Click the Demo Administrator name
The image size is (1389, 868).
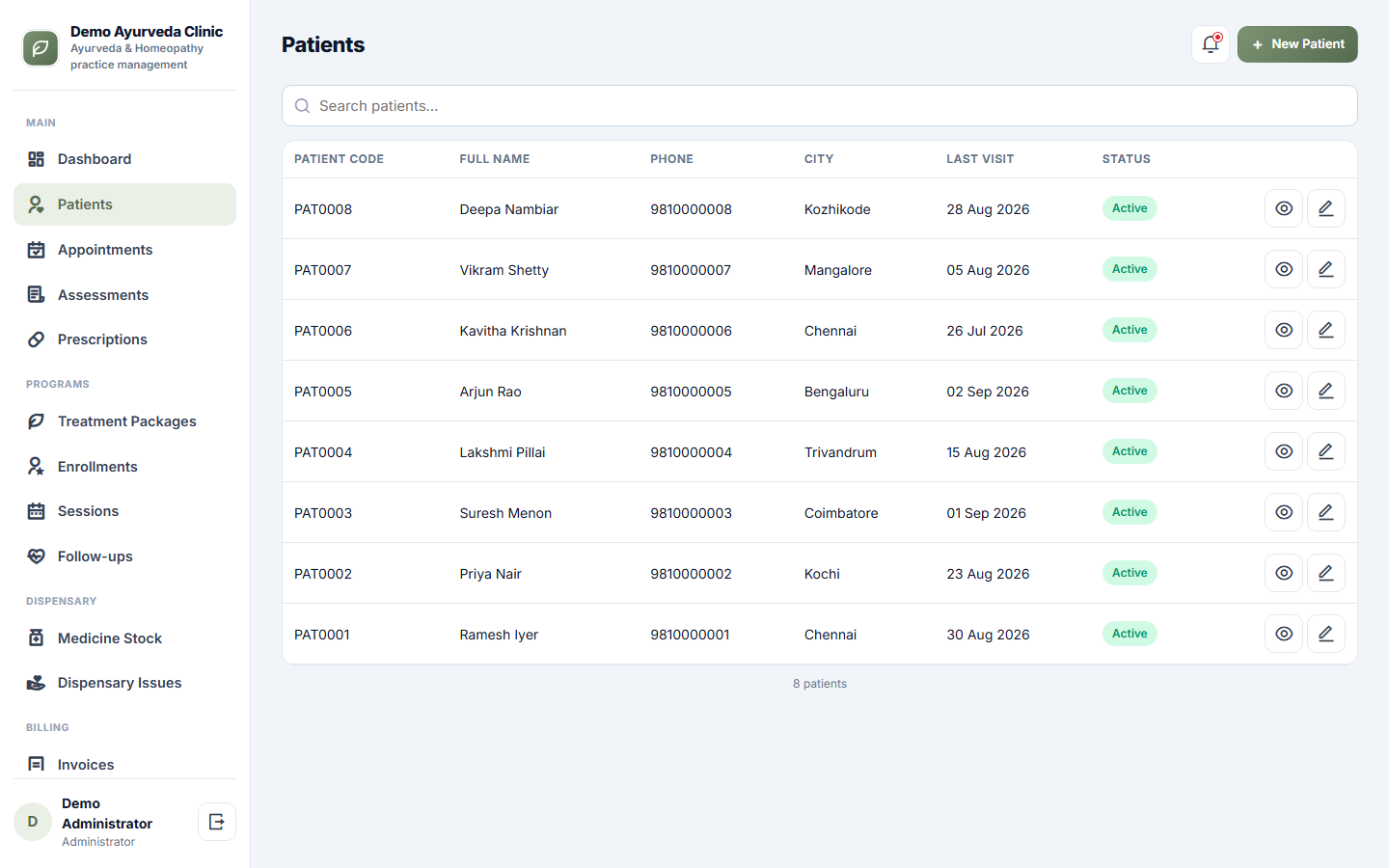pyautogui.click(x=107, y=813)
